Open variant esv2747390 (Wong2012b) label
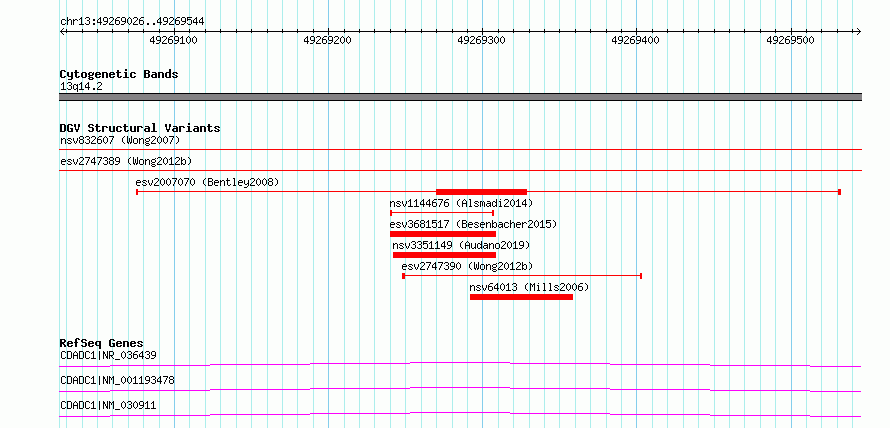This screenshot has height=428, width=890. point(467,266)
